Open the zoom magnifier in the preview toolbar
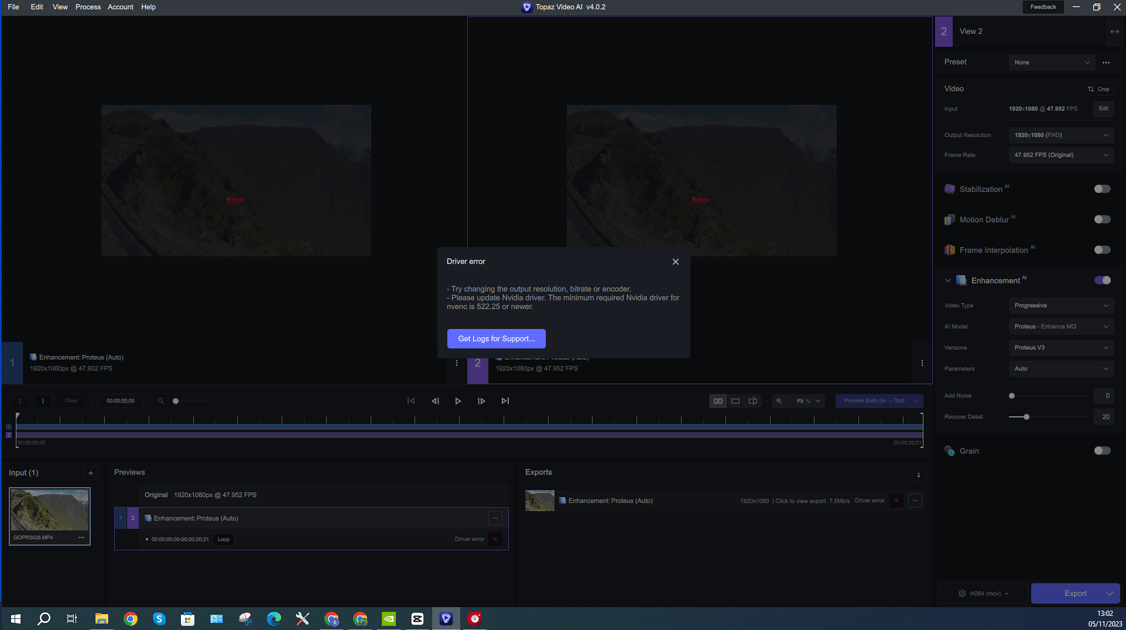 coord(780,400)
